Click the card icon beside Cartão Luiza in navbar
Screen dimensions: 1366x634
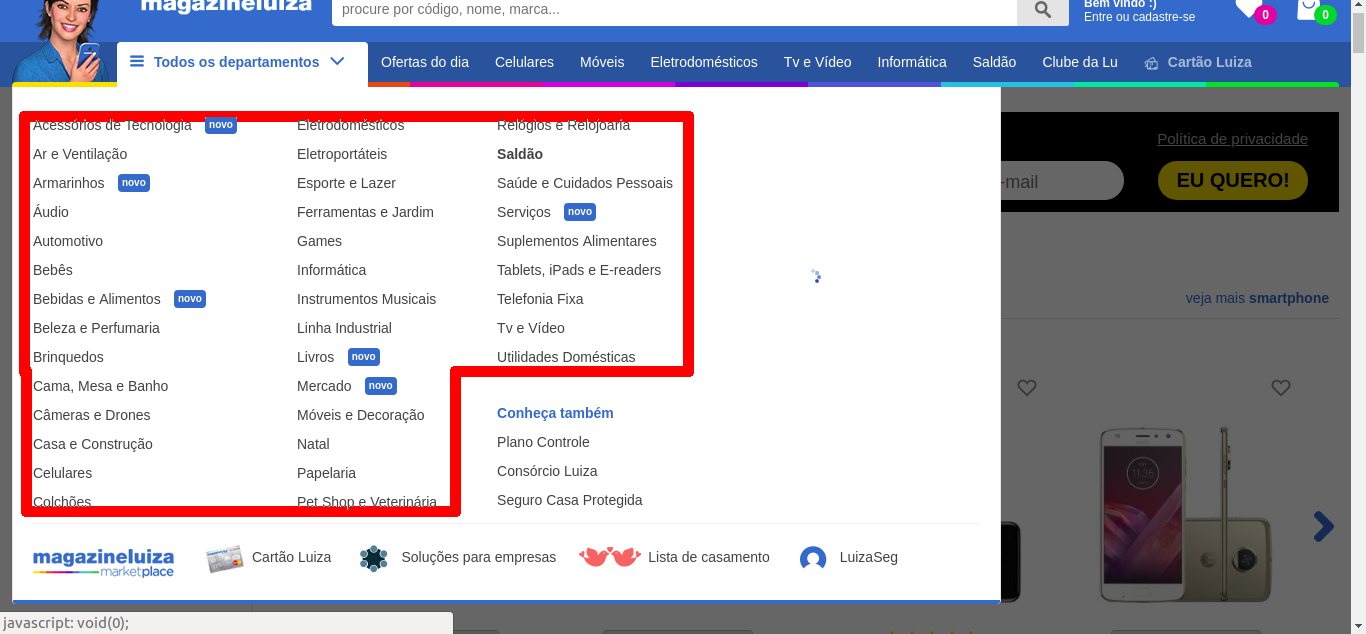pos(1151,63)
